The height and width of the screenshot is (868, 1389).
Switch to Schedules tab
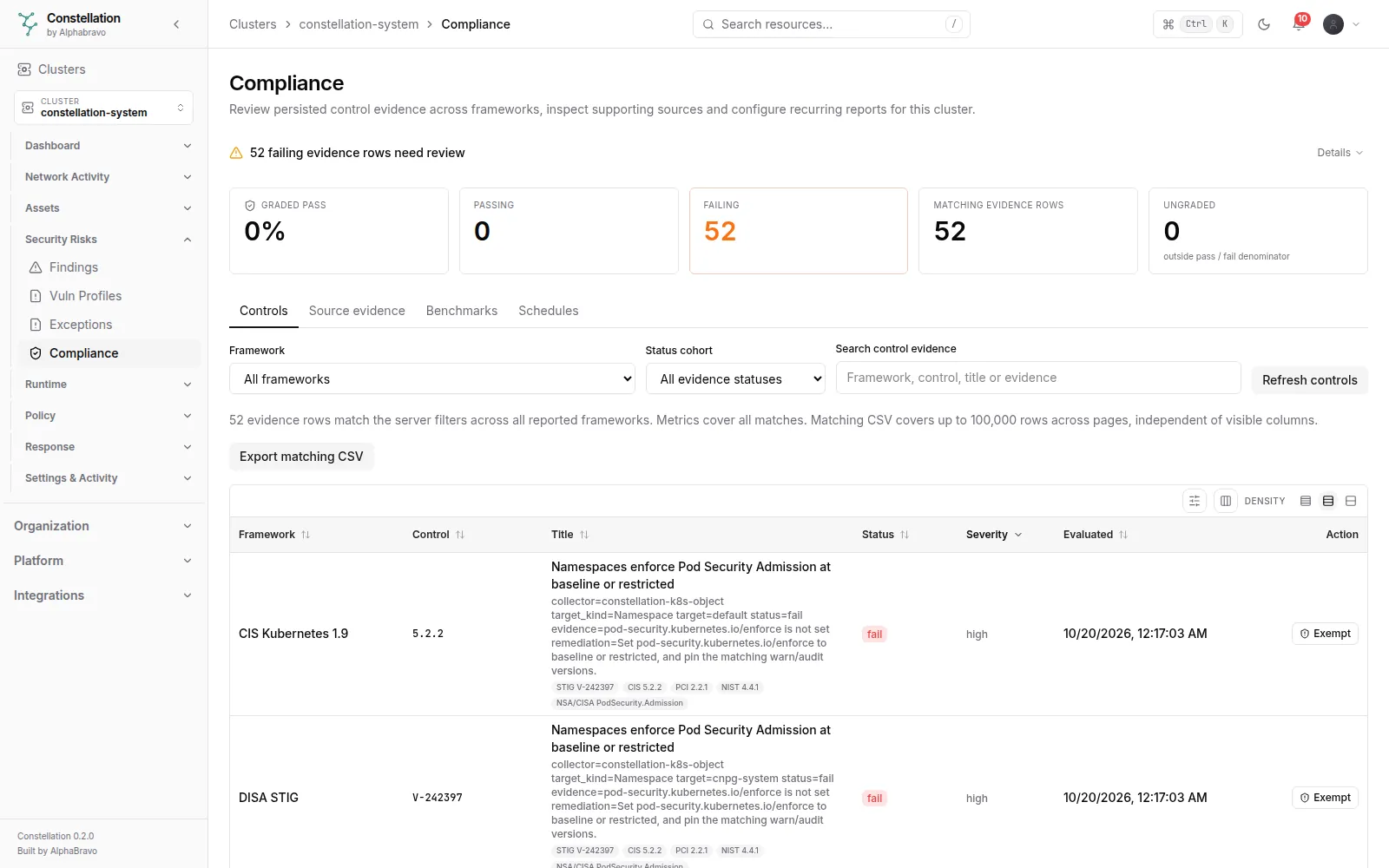549,311
